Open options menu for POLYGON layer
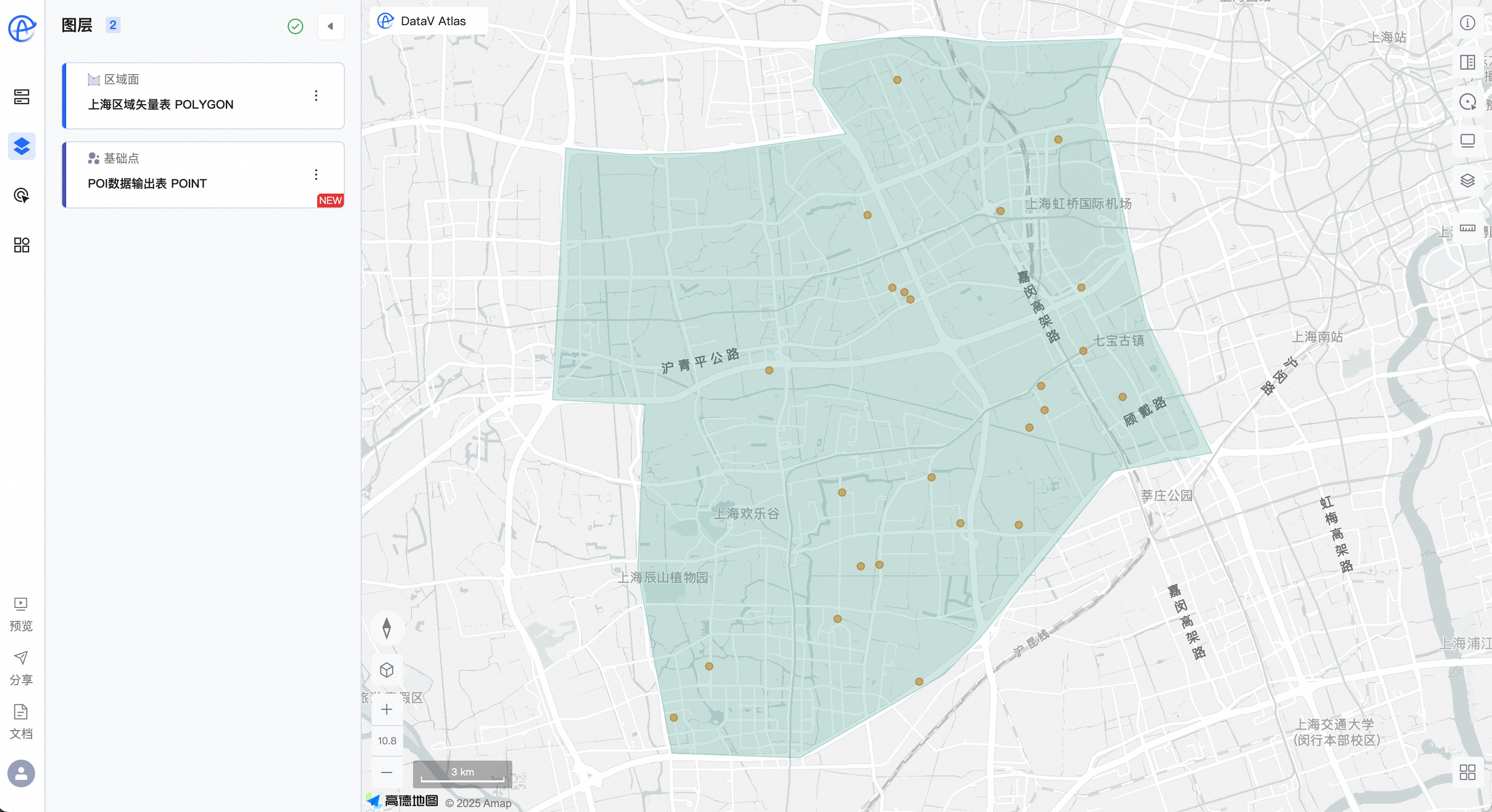 (316, 95)
